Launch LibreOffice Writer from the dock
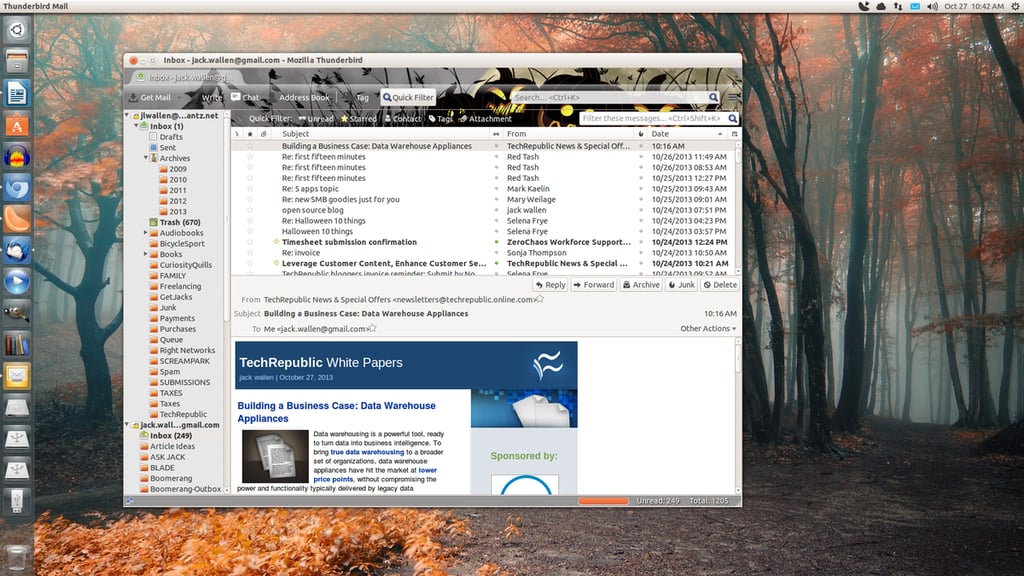 click(x=17, y=93)
